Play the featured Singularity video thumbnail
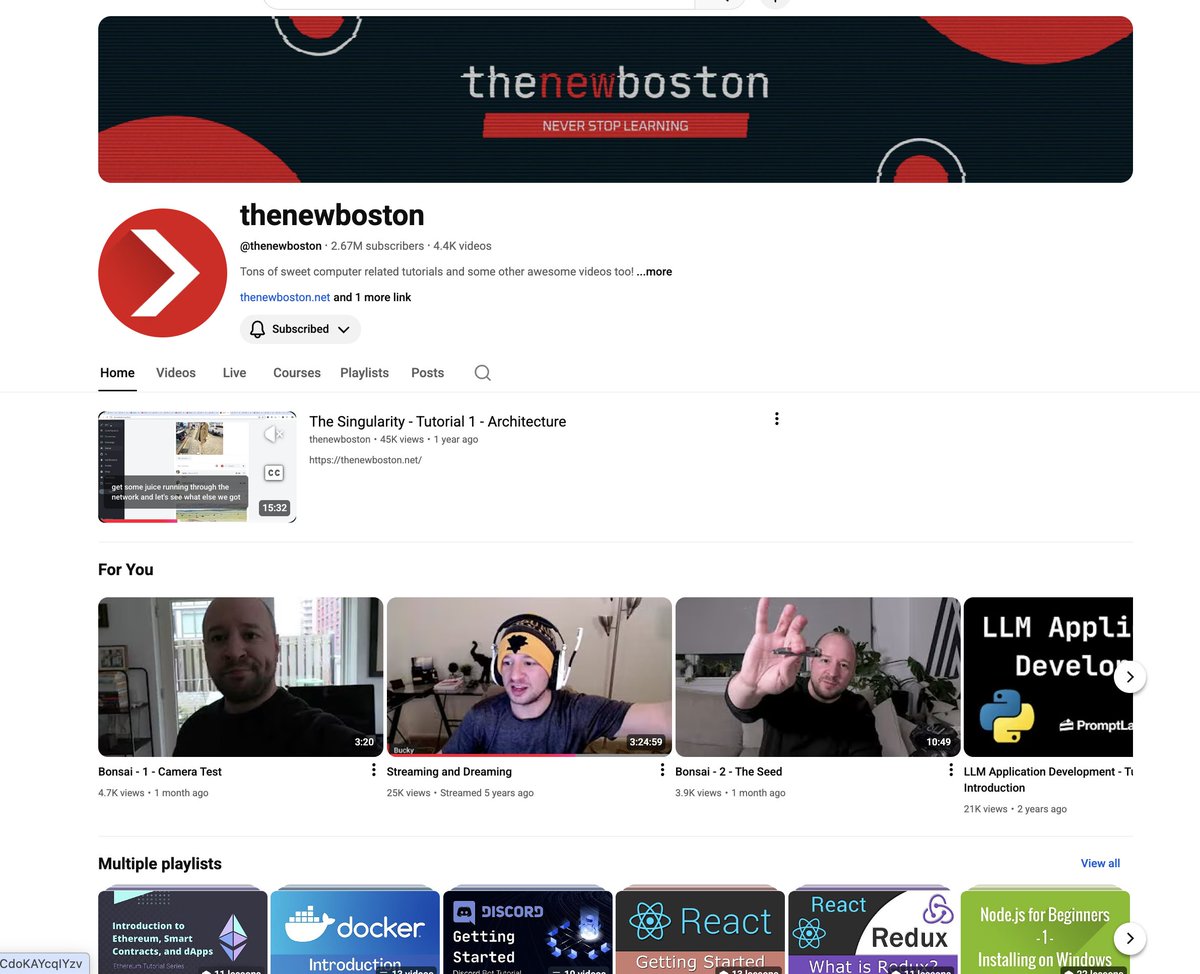The width and height of the screenshot is (1200, 974). (197, 467)
